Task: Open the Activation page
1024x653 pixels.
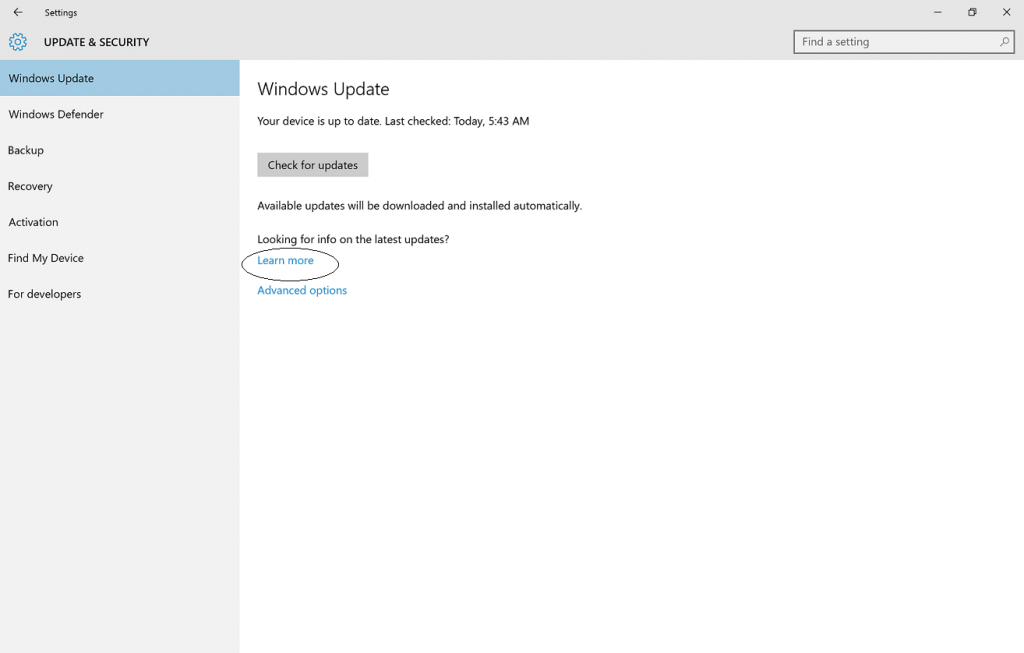Action: (120, 222)
